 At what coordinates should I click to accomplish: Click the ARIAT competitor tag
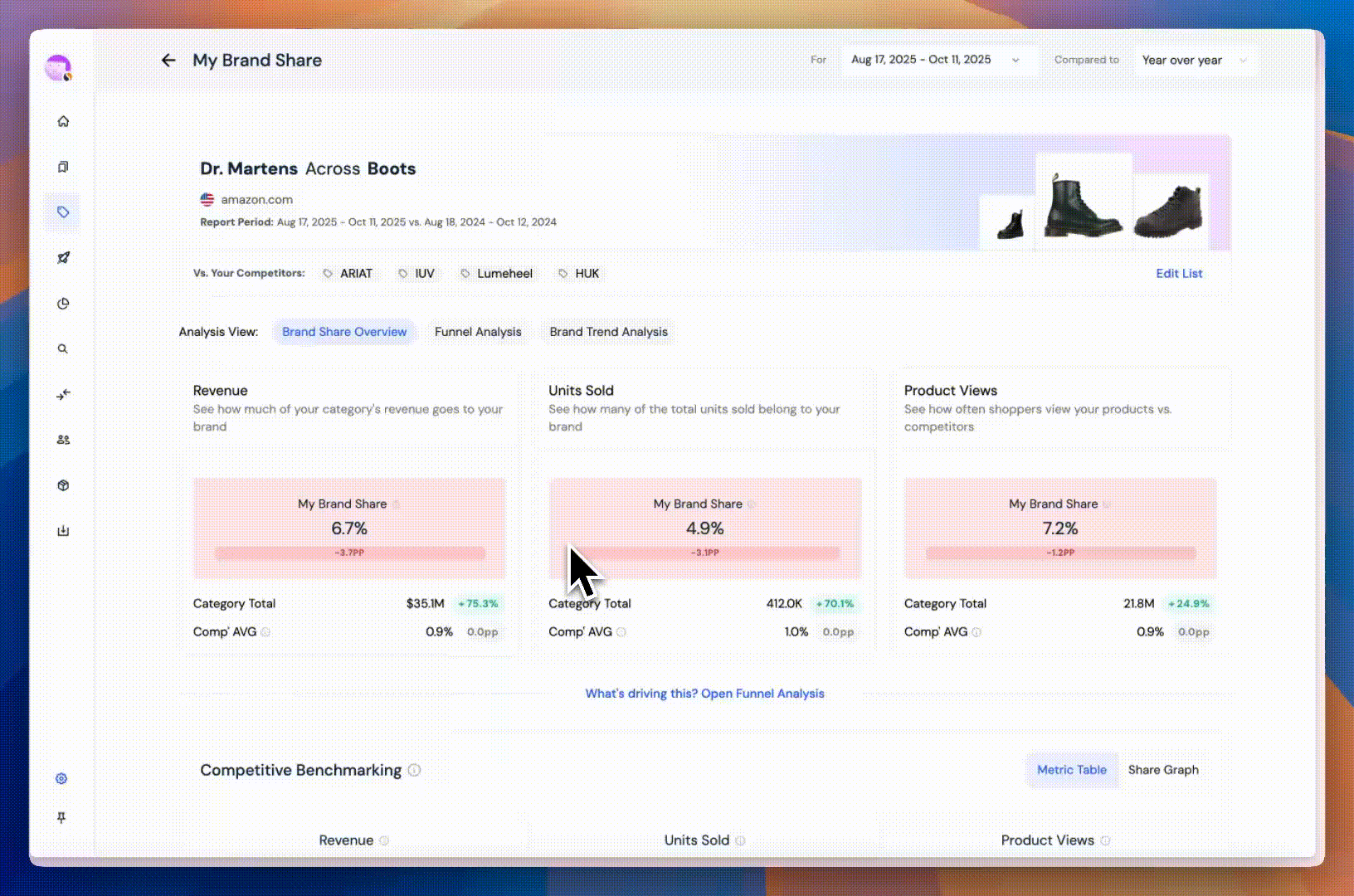point(348,274)
